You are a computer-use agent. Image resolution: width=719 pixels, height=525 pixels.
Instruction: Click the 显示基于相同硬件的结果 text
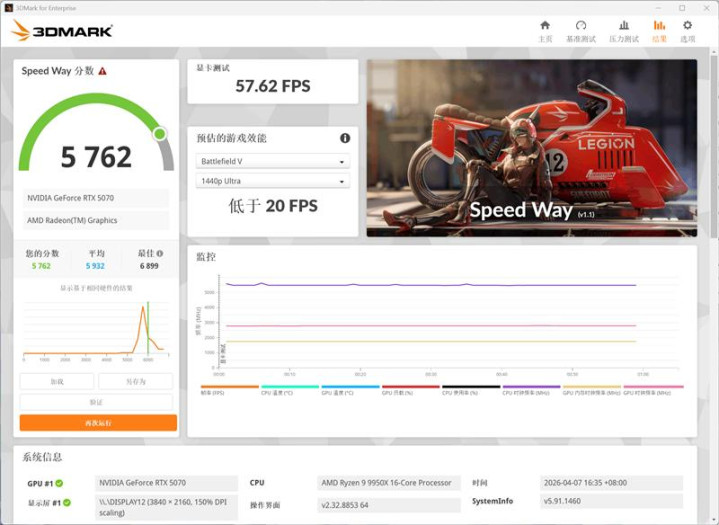tap(96, 288)
